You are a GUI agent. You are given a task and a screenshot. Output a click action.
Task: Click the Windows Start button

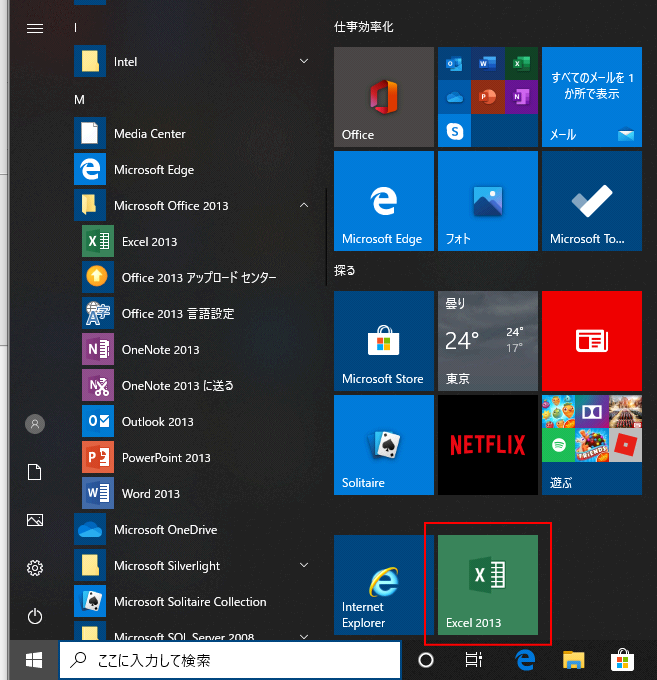coord(34,660)
